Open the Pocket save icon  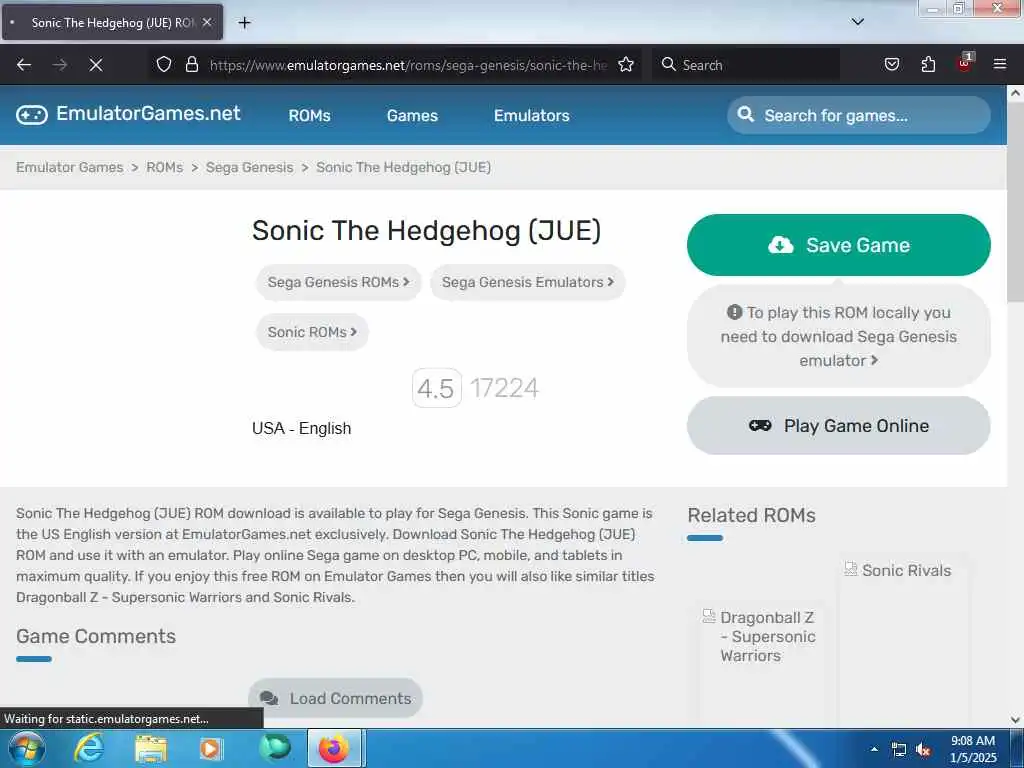point(891,64)
